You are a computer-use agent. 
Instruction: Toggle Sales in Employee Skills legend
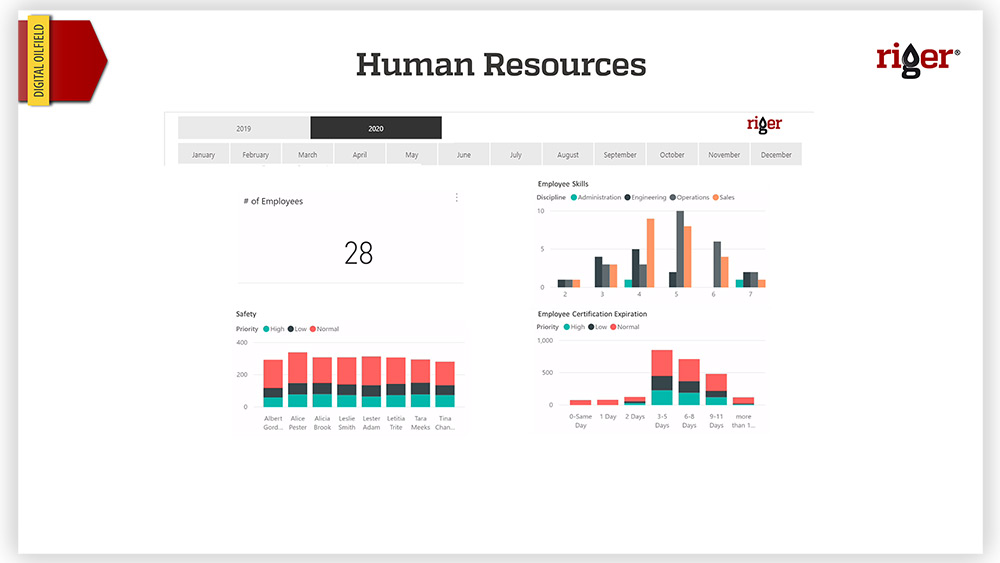[x=725, y=197]
